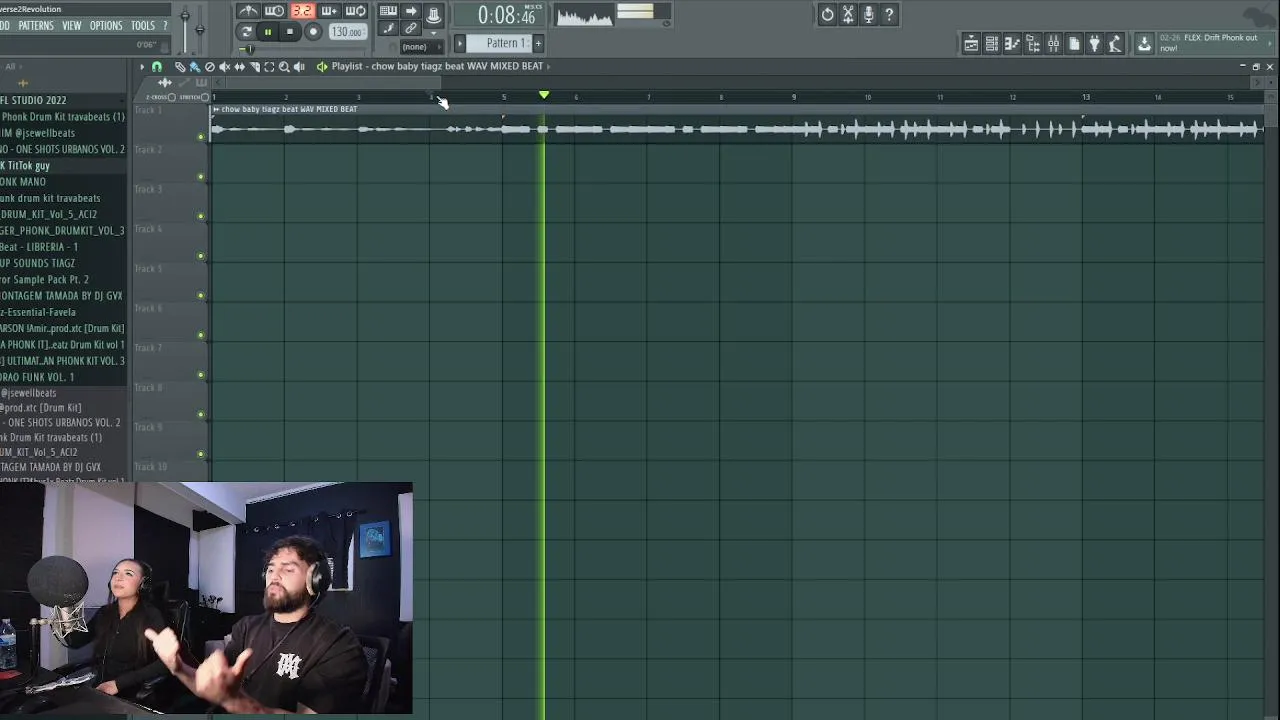The height and width of the screenshot is (720, 1280).
Task: Add new pattern with plus button
Action: 538,43
